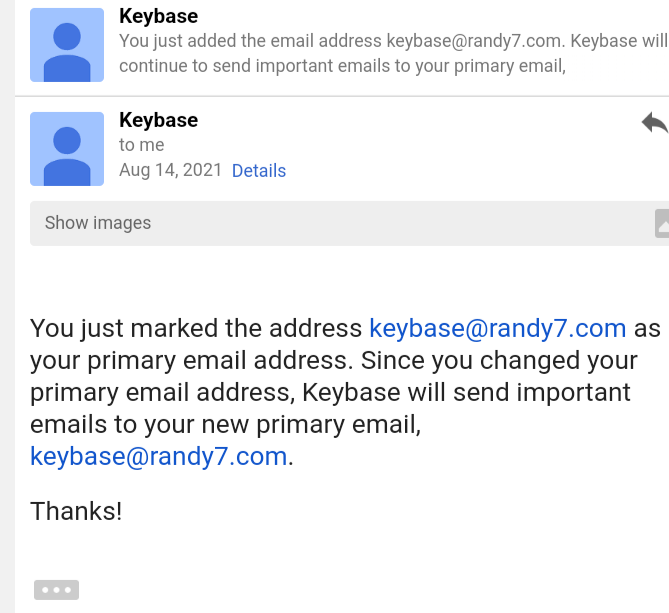Screen dimensions: 669x613
Task: Click snippet line "continue to send important emails"
Action: (343, 66)
